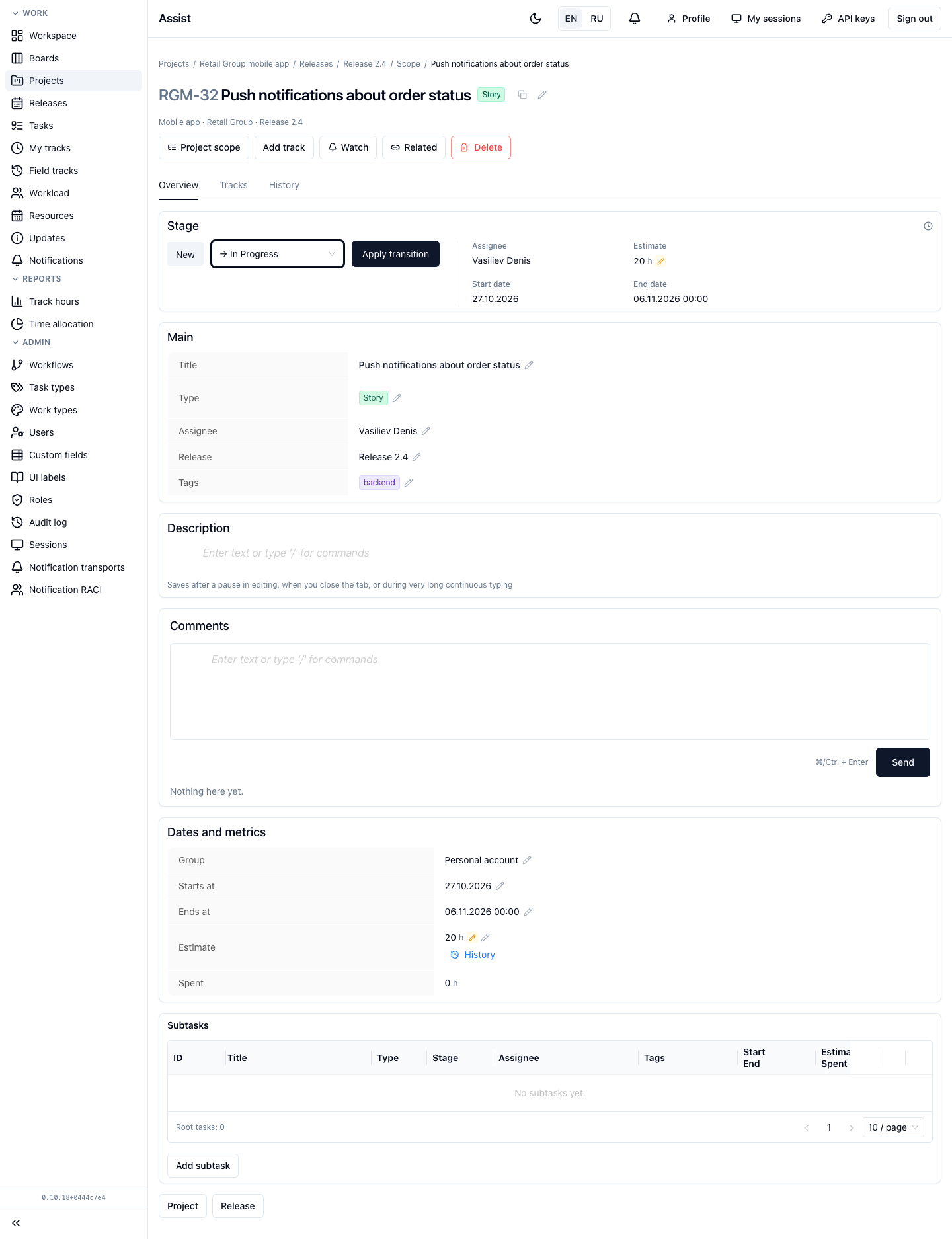Collapse the REPORTS sidebar section
Viewport: 952px width, 1239px height.
tap(36, 279)
